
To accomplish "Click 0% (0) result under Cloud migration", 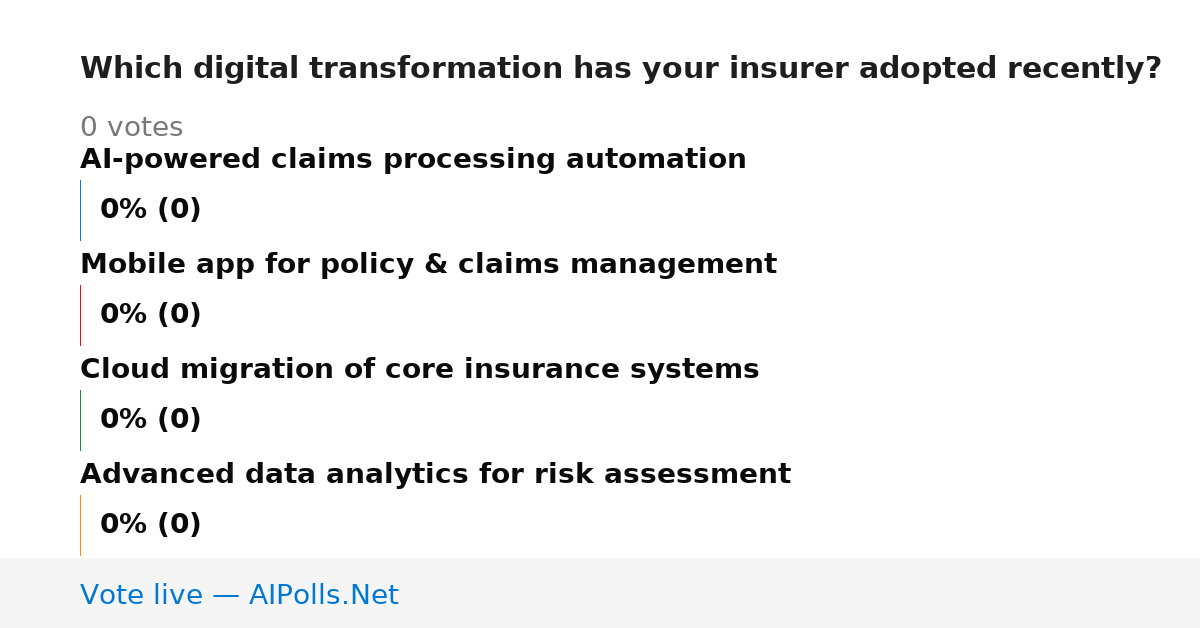I will click(x=150, y=420).
